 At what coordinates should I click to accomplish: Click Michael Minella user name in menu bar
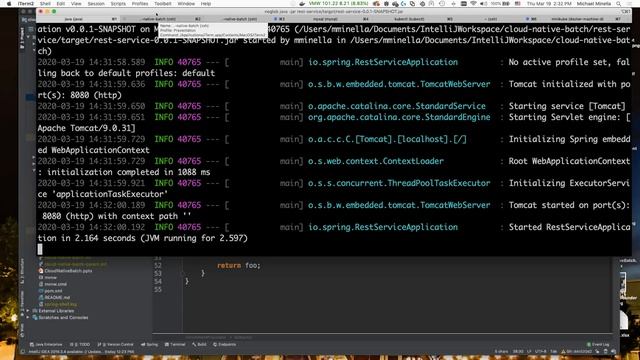pyautogui.click(x=593, y=4)
